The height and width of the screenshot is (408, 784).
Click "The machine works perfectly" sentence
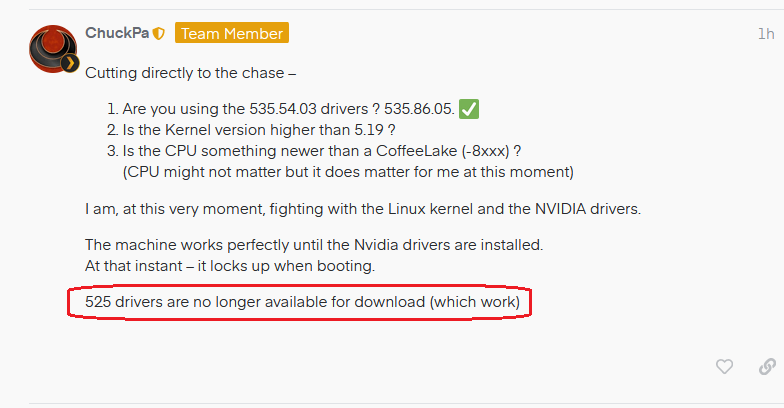pyautogui.click(x=314, y=245)
